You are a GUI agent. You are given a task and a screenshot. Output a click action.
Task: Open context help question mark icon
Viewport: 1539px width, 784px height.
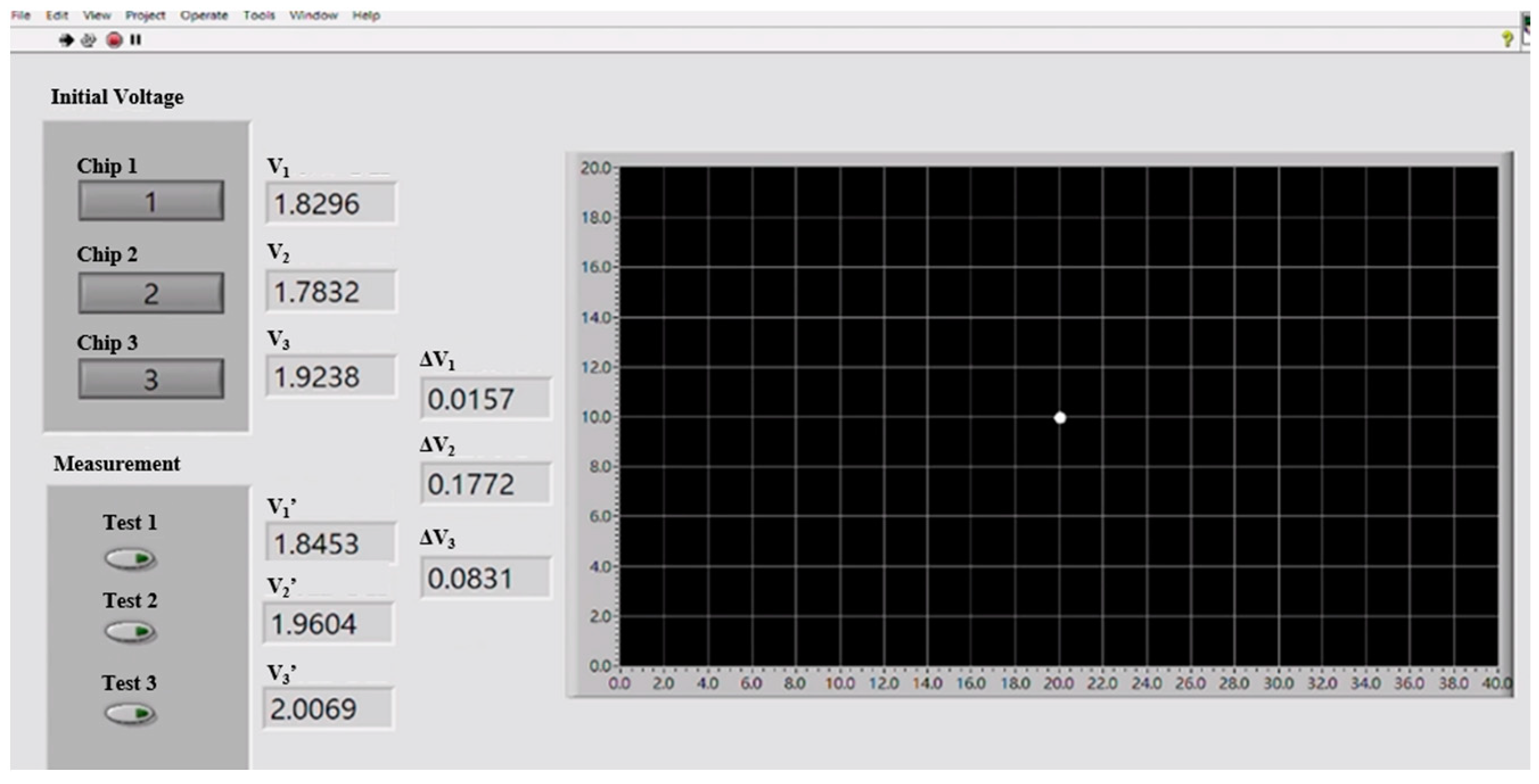click(x=1507, y=40)
